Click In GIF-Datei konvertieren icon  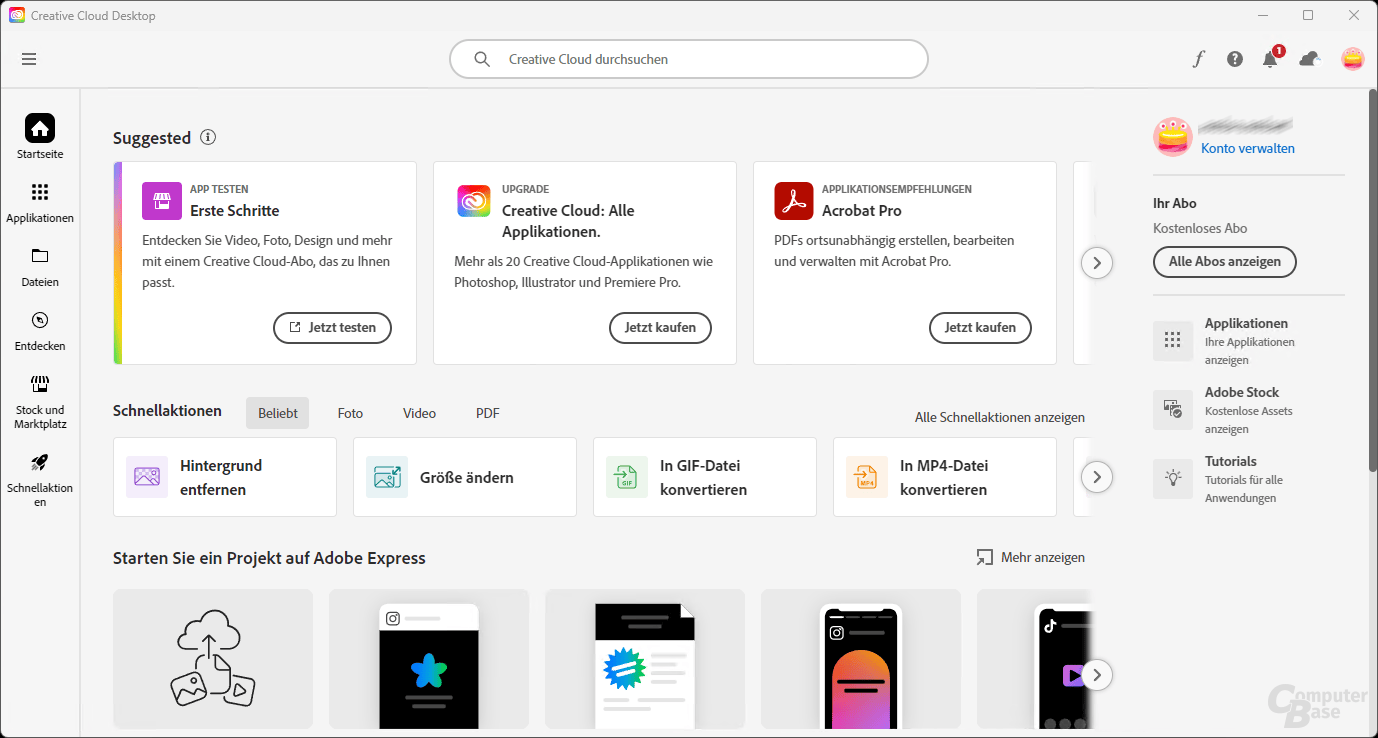coord(627,477)
